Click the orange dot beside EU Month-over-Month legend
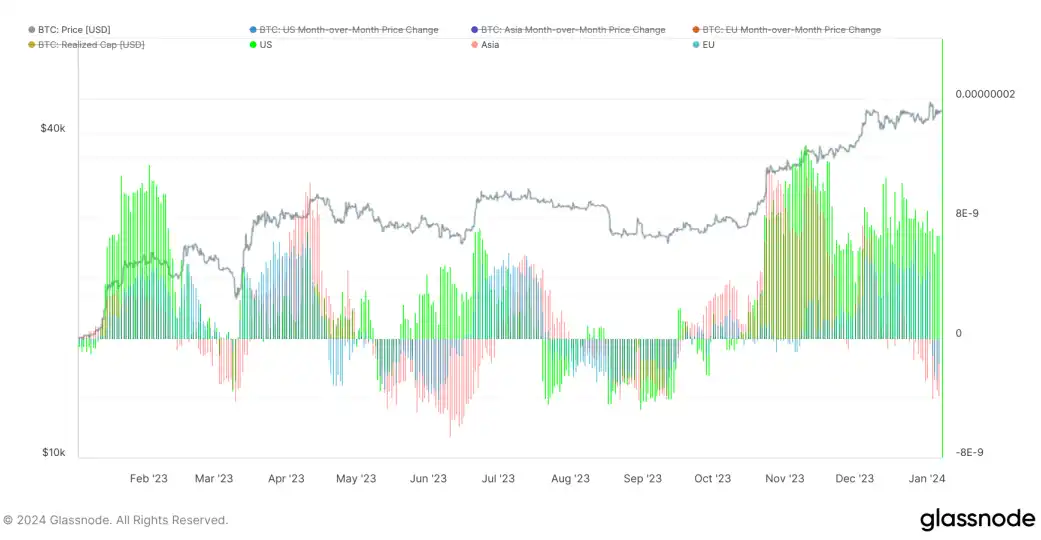 (x=695, y=30)
